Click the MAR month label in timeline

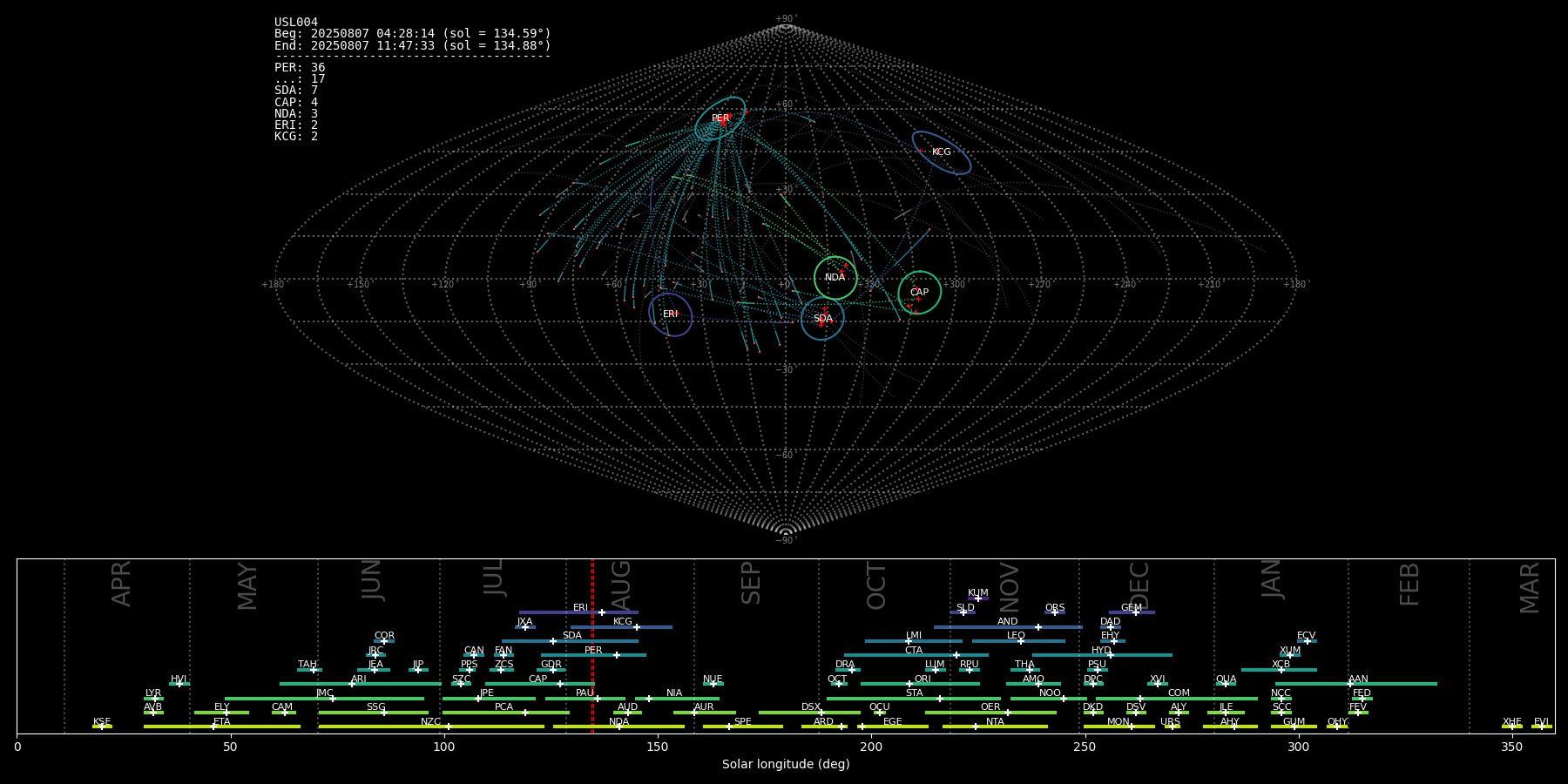coord(1530,587)
